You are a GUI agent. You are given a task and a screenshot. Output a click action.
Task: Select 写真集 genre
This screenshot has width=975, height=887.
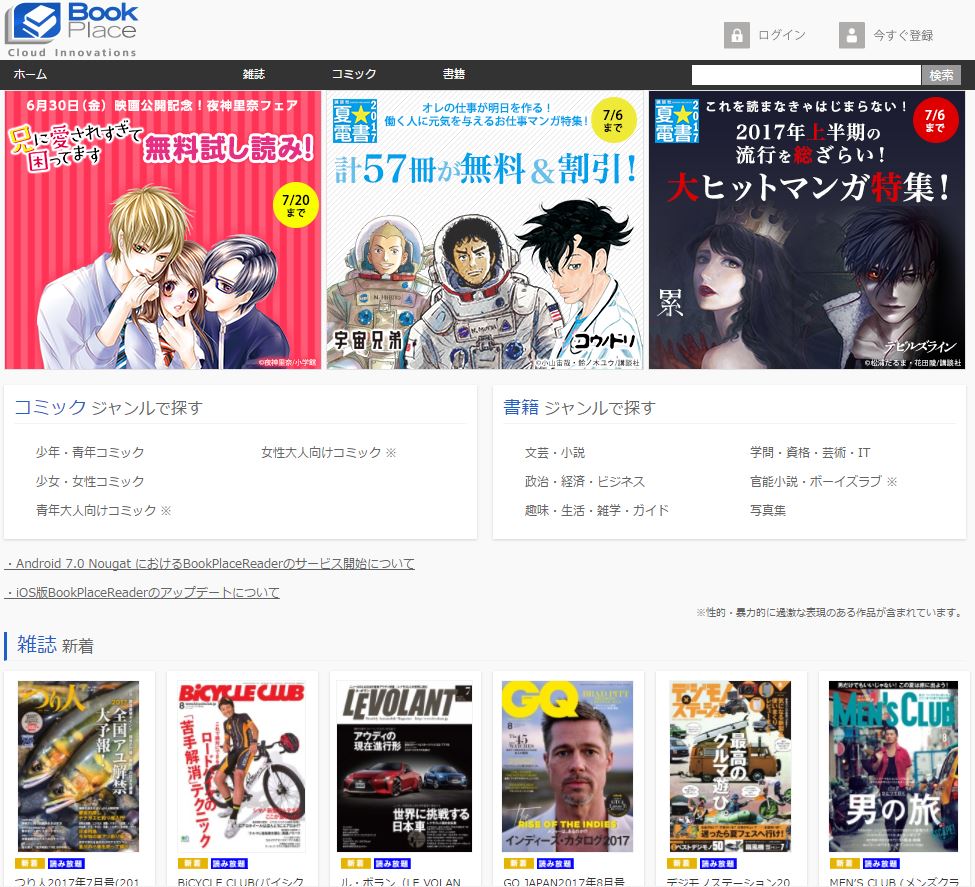(x=768, y=511)
